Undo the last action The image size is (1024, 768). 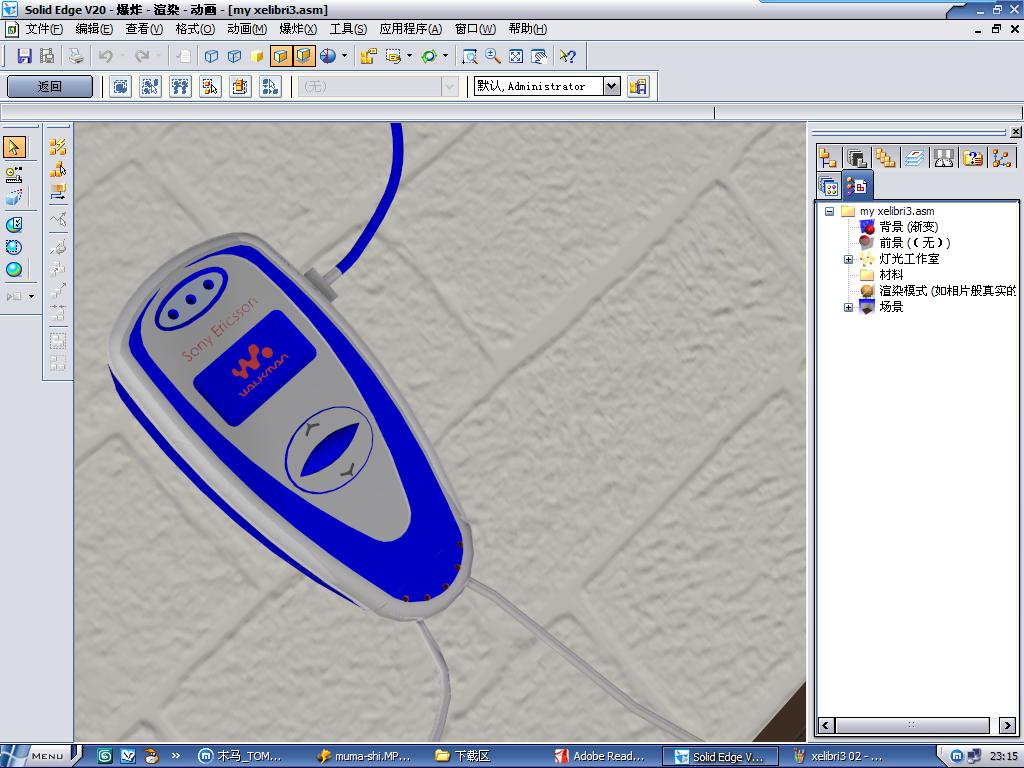[x=105, y=56]
